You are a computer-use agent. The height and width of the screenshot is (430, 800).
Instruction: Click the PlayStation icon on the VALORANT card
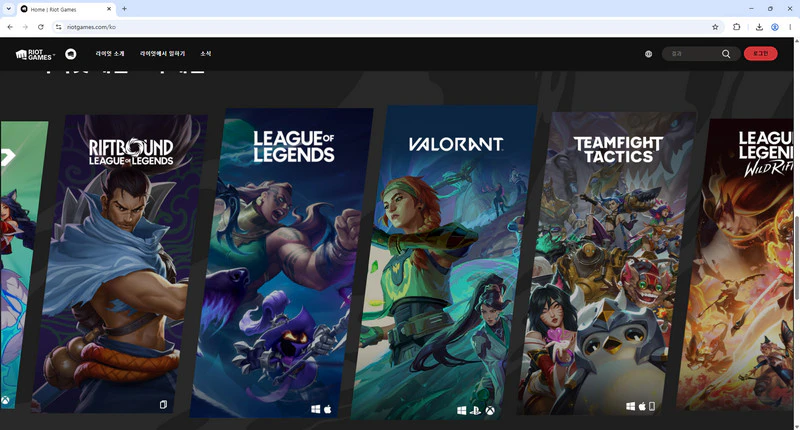tap(476, 411)
